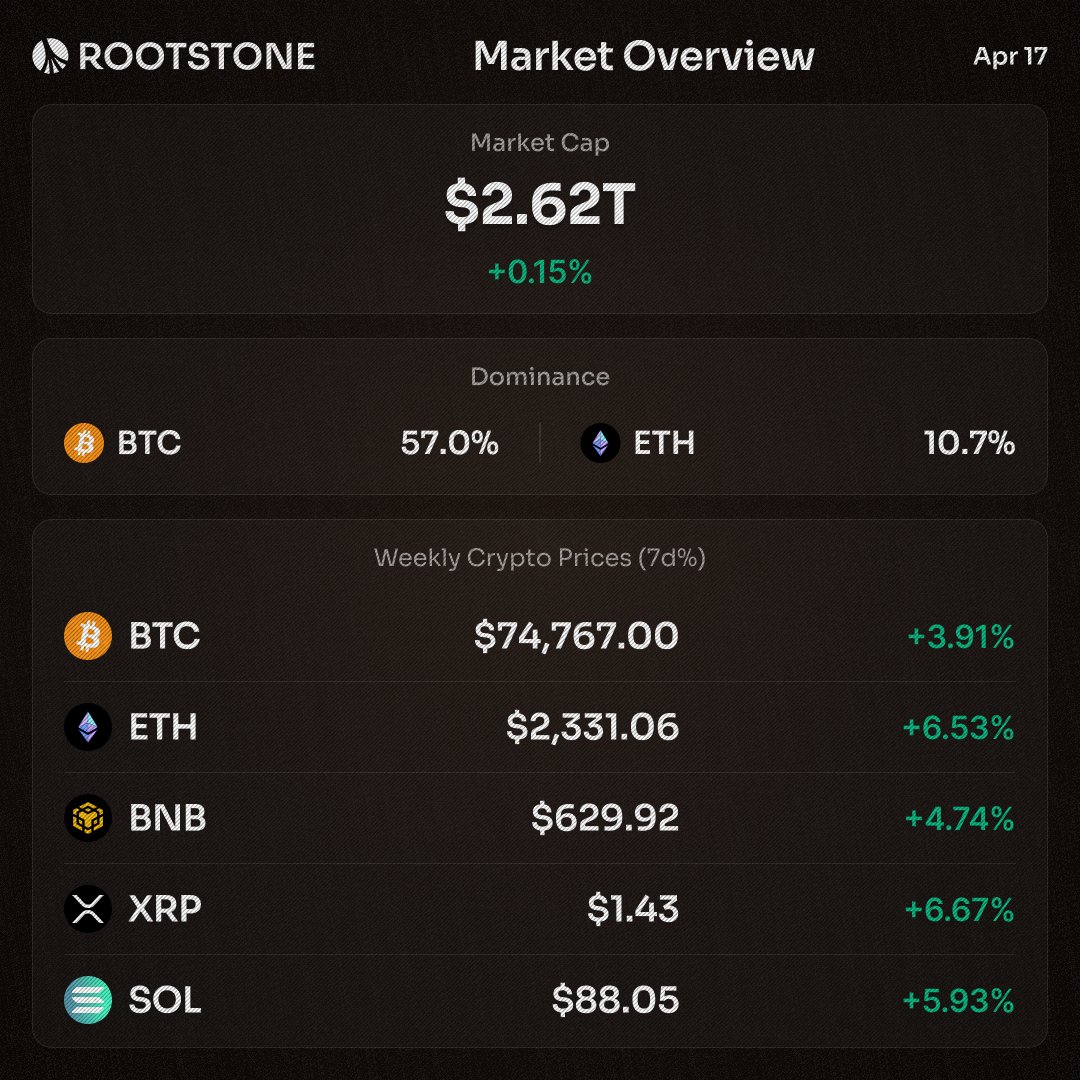Click the Rootstone logo icon

pyautogui.click(x=50, y=56)
